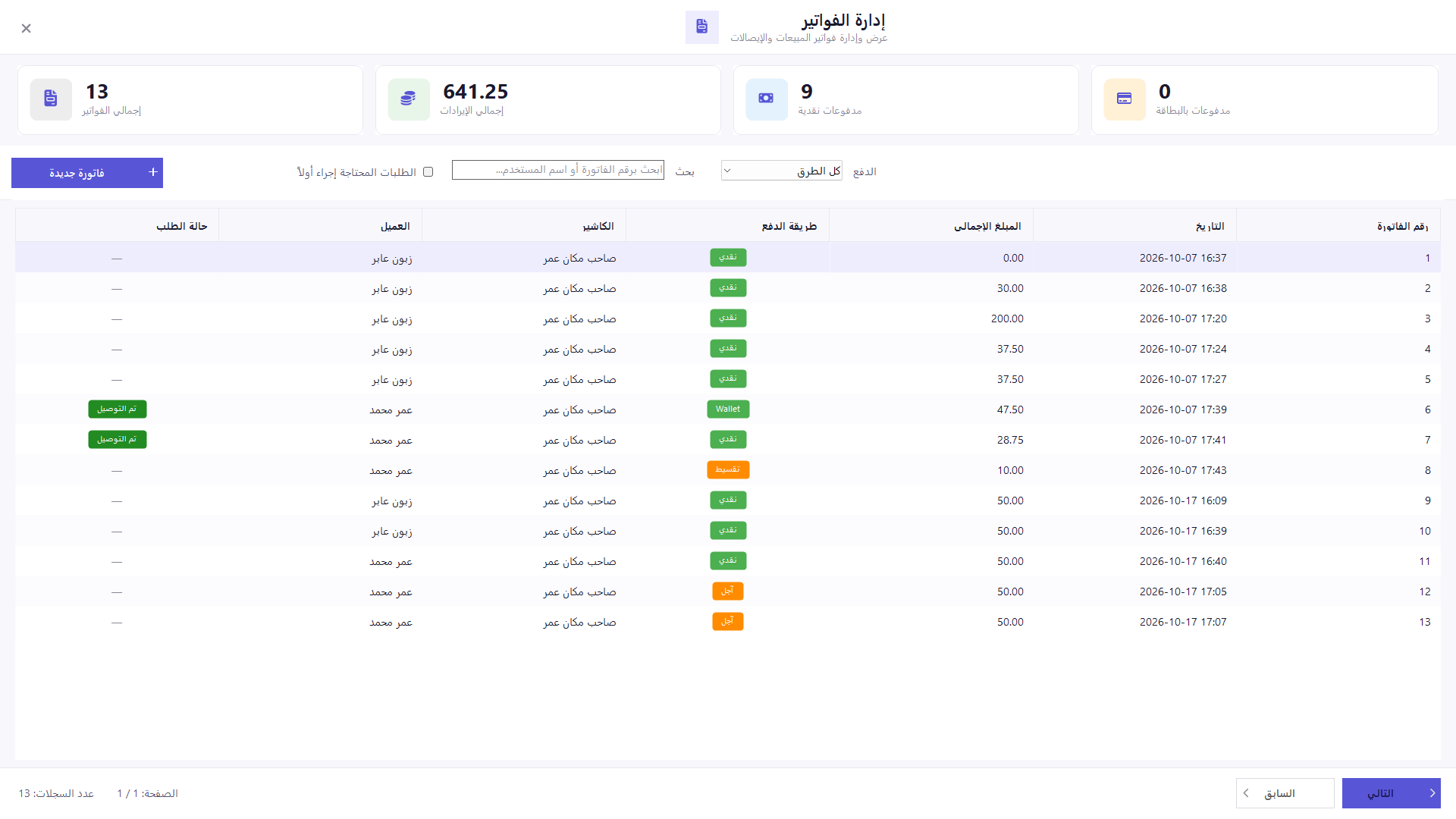Click date 2026-10-07 17:24

coord(1183,349)
